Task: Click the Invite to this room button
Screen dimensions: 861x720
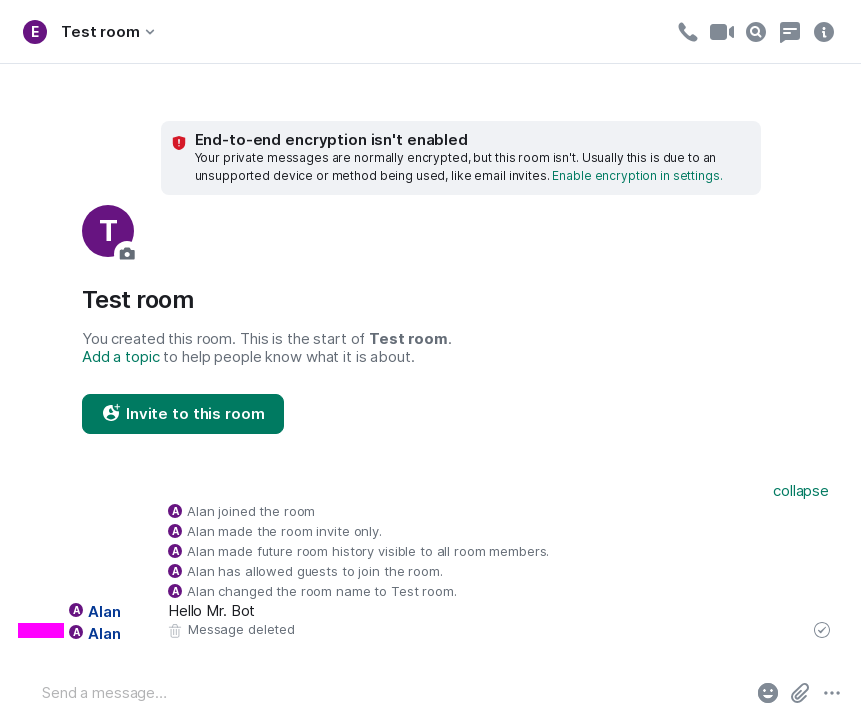Action: pos(183,414)
